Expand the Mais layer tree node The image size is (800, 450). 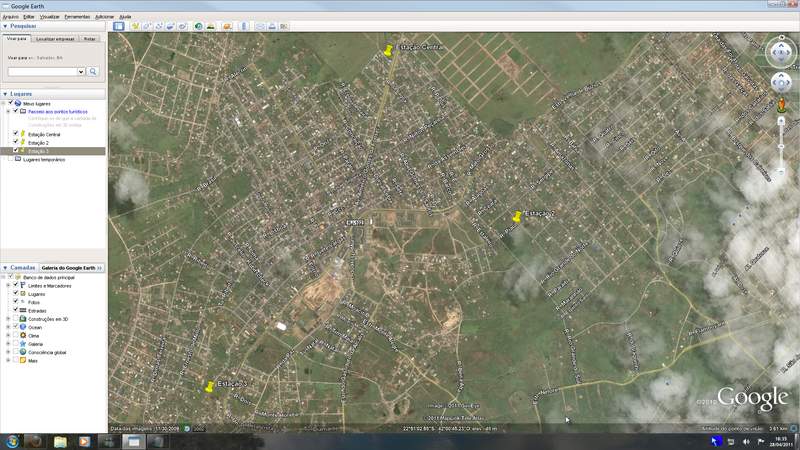point(8,360)
